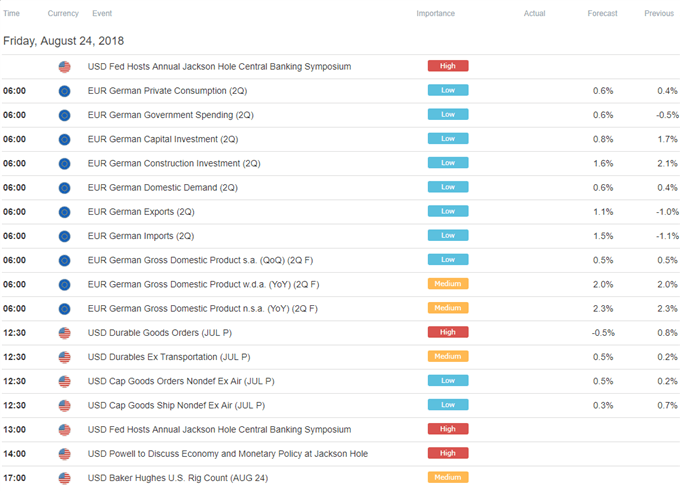The height and width of the screenshot is (491, 680).
Task: Open 'EUR German Government Spending (2Q)' event
Action: point(170,115)
